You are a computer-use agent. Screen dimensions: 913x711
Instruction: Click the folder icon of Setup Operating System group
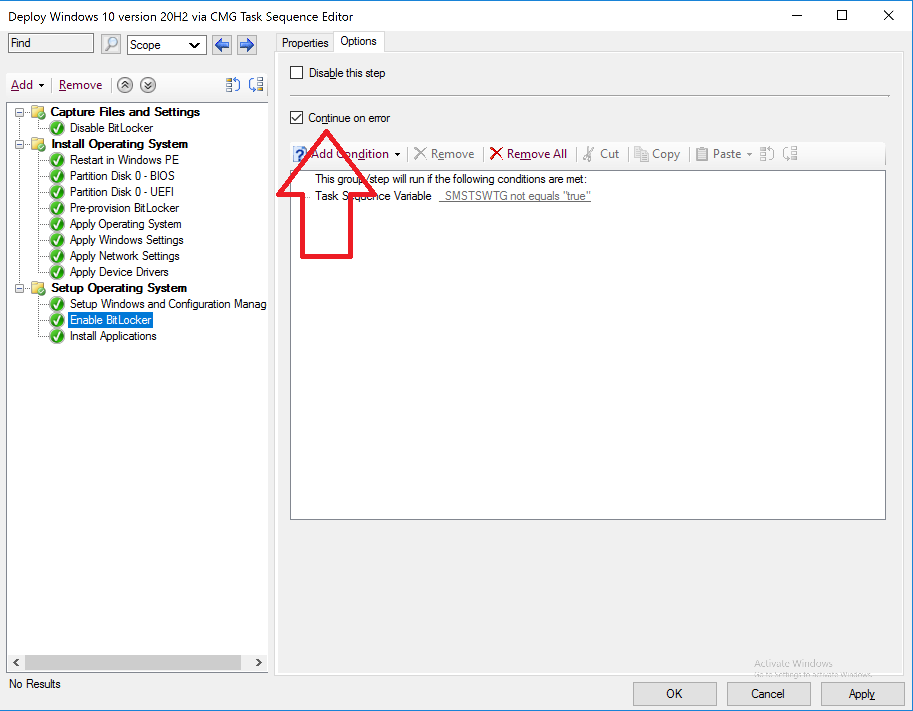tap(38, 288)
